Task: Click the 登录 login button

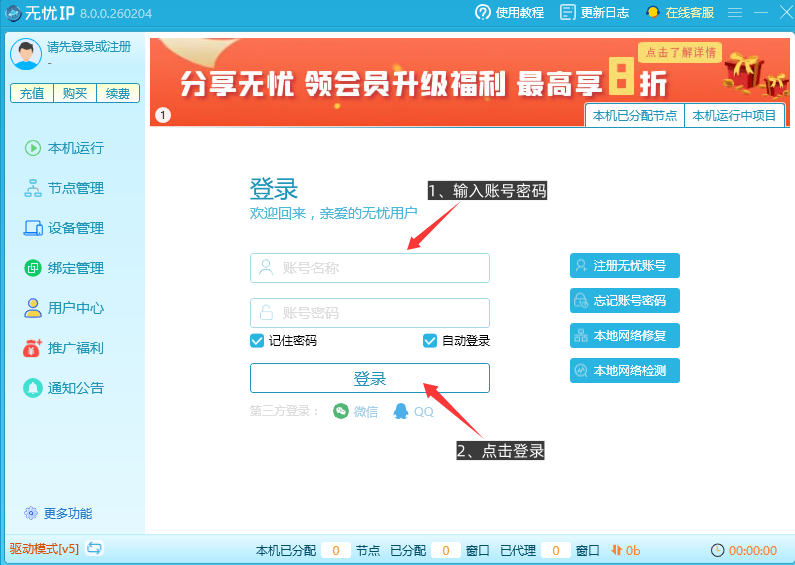Action: [370, 378]
